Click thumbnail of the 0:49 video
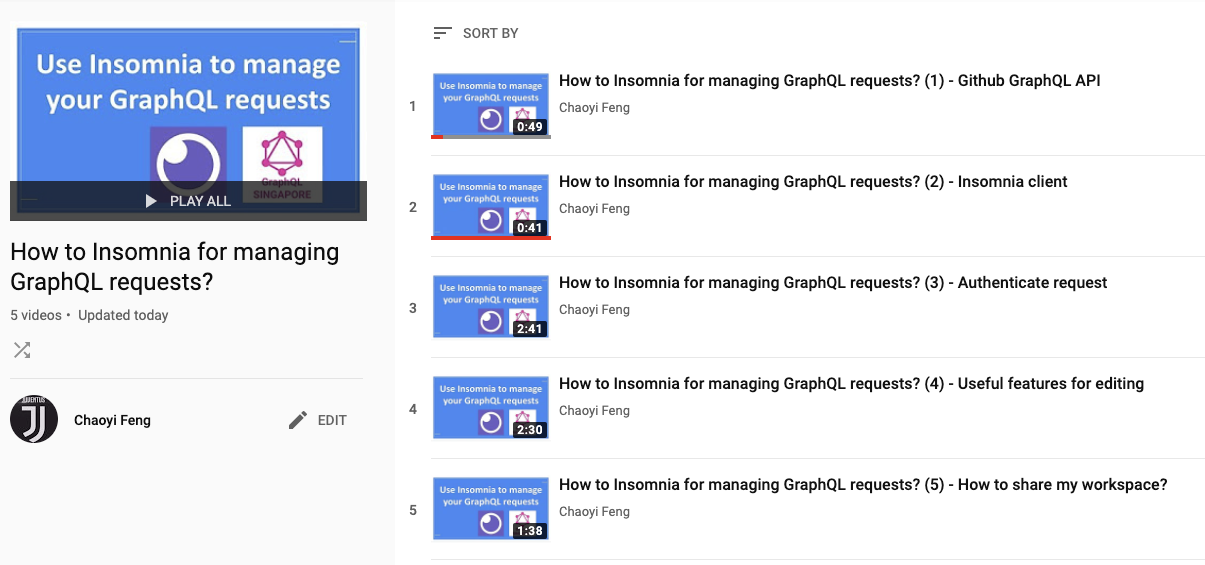This screenshot has height=565, width=1205. 491,105
